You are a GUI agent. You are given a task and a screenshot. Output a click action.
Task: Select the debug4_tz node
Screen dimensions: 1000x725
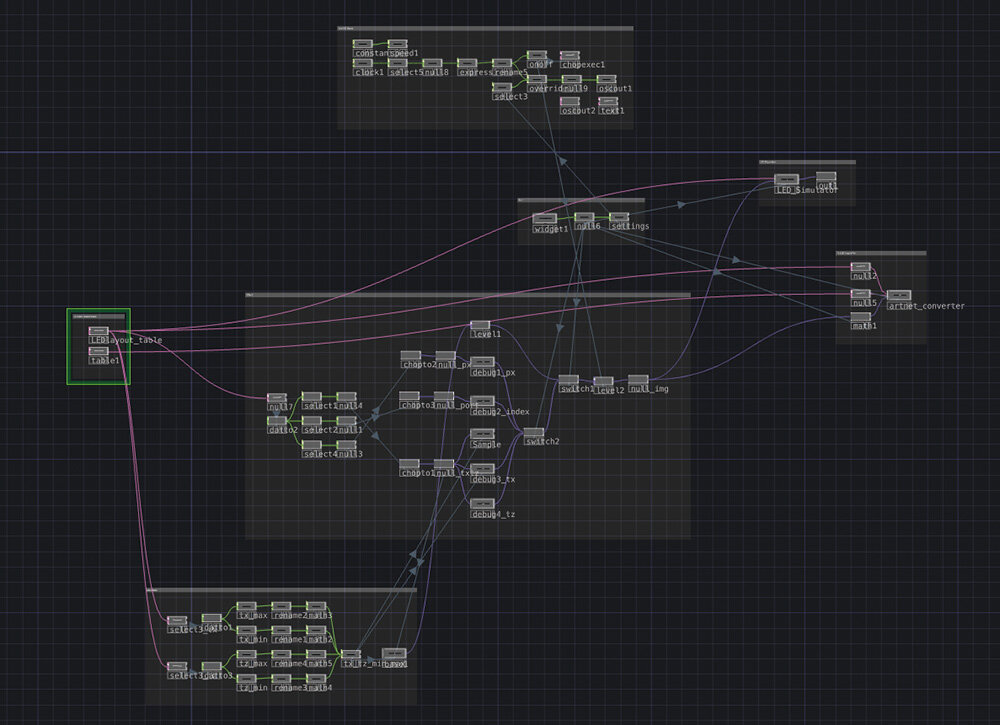tap(482, 504)
